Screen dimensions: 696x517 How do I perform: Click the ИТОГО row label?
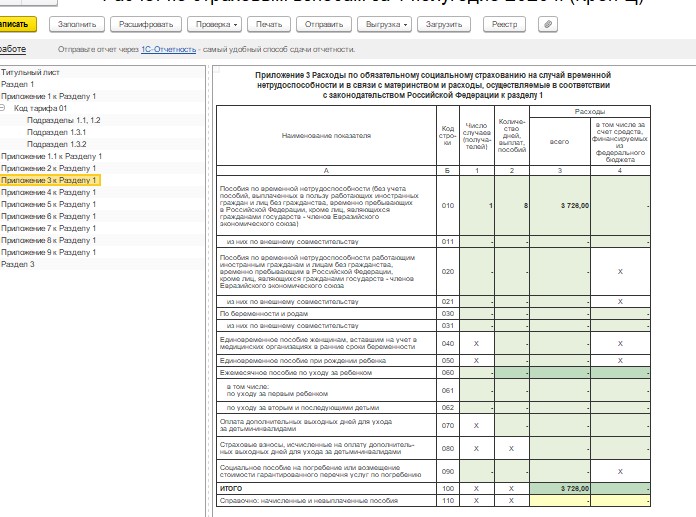(231, 488)
